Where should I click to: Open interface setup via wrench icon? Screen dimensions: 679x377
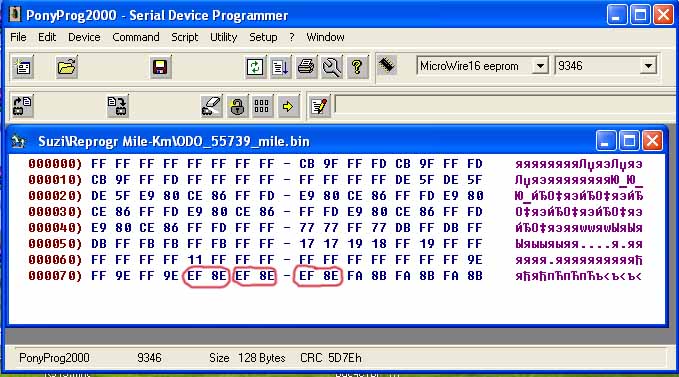click(332, 67)
